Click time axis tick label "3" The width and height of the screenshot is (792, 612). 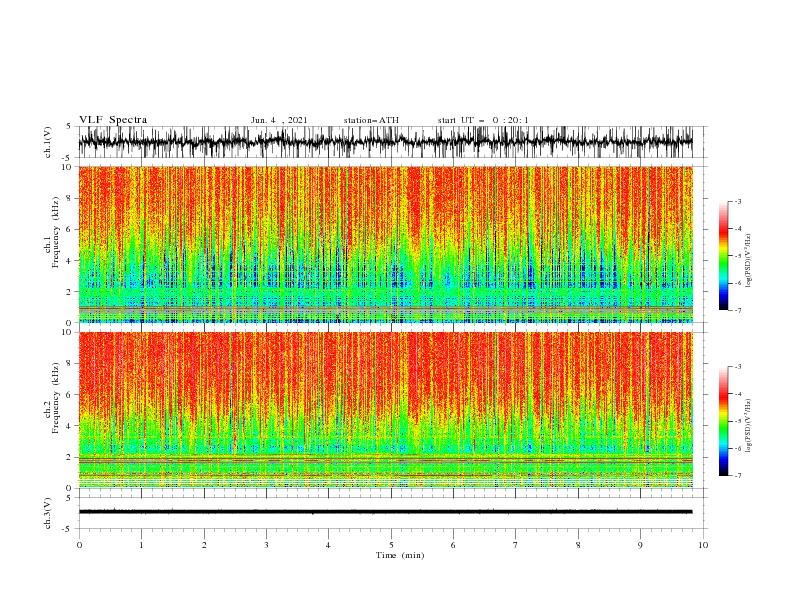tap(266, 545)
